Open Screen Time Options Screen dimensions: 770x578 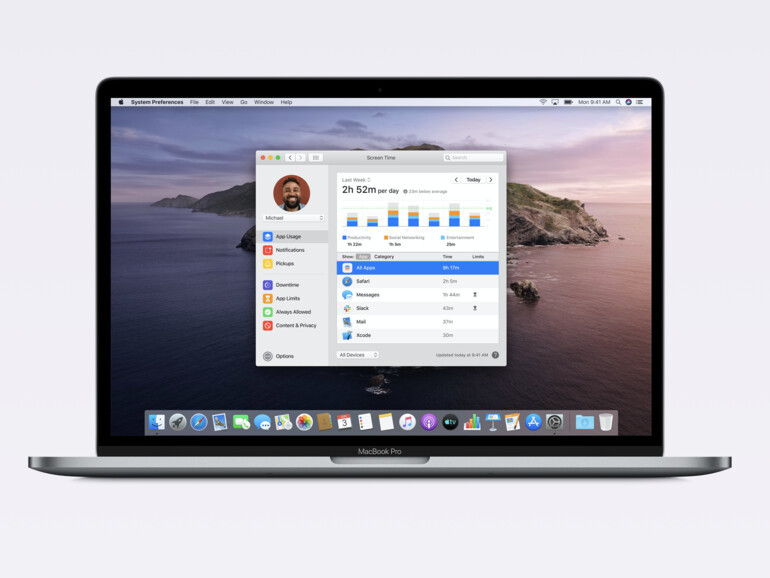[278, 356]
